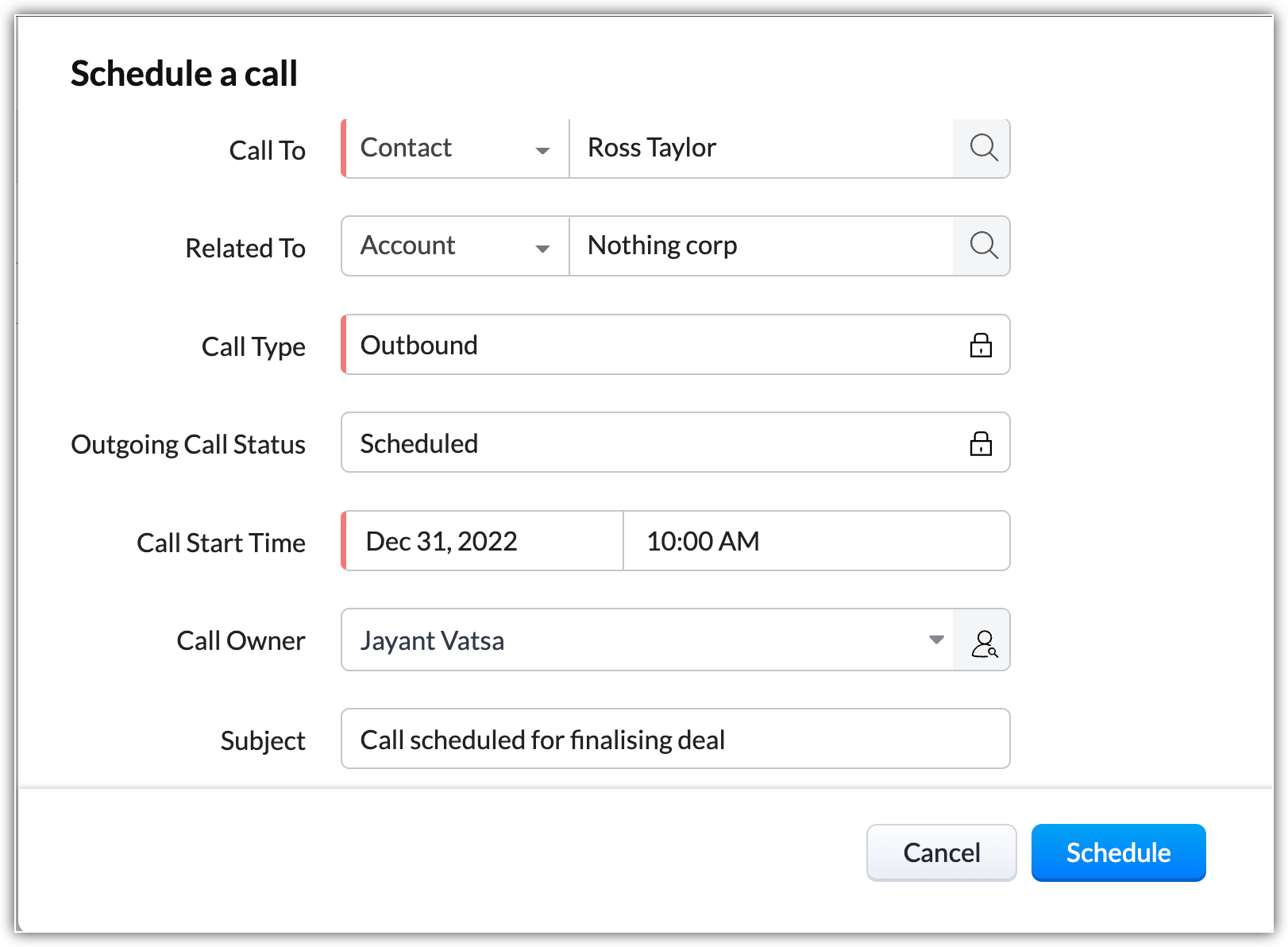Click the Nothing corp account field
The image size is (1288, 947).
760,246
